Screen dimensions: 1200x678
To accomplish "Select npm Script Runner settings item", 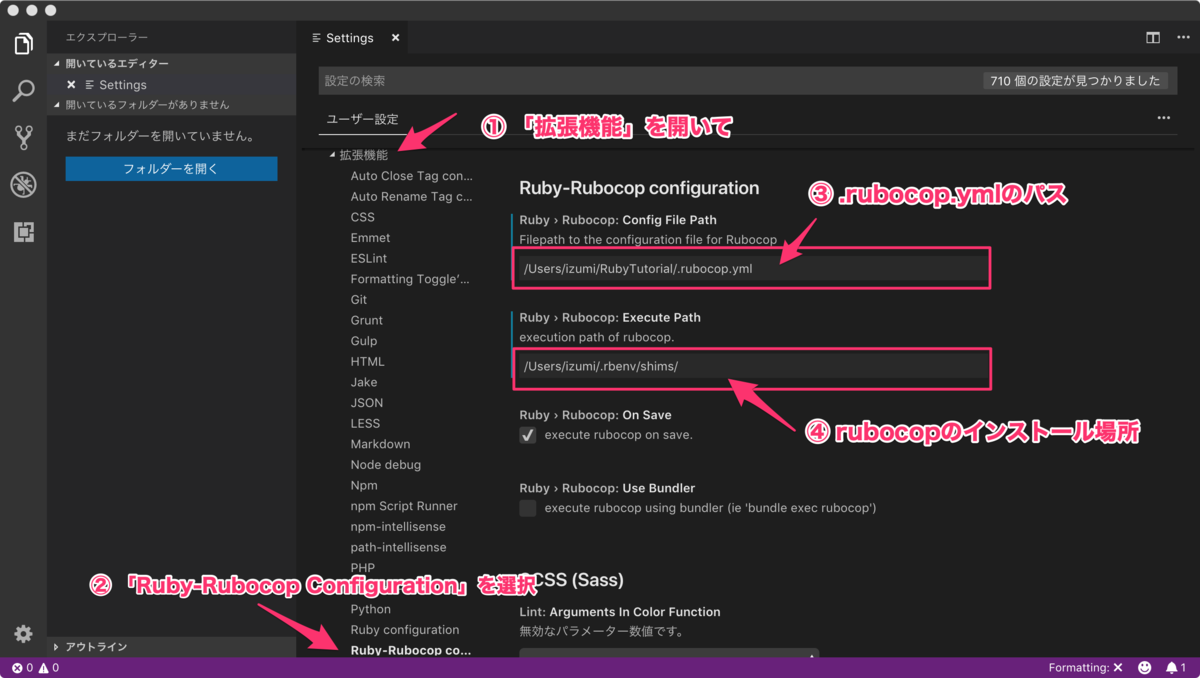I will click(404, 506).
